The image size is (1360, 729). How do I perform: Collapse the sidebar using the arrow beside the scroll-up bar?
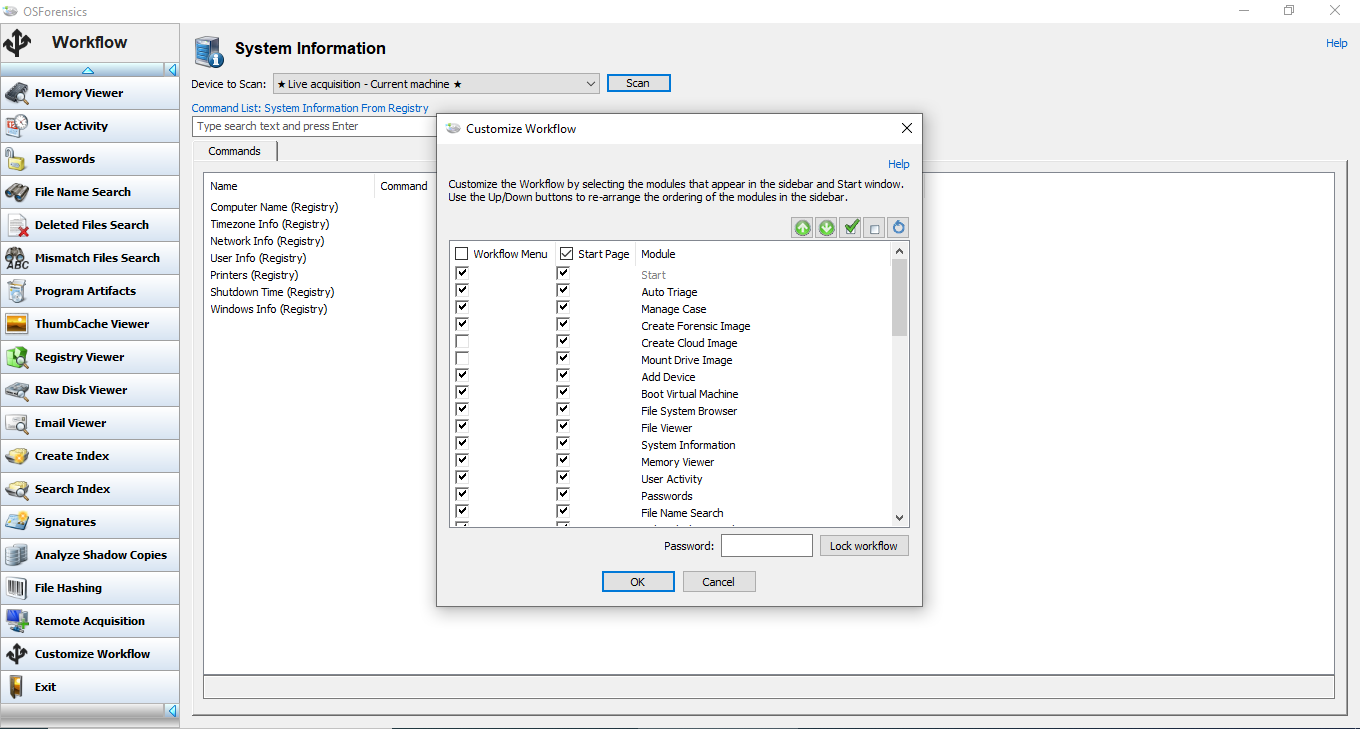pyautogui.click(x=172, y=70)
